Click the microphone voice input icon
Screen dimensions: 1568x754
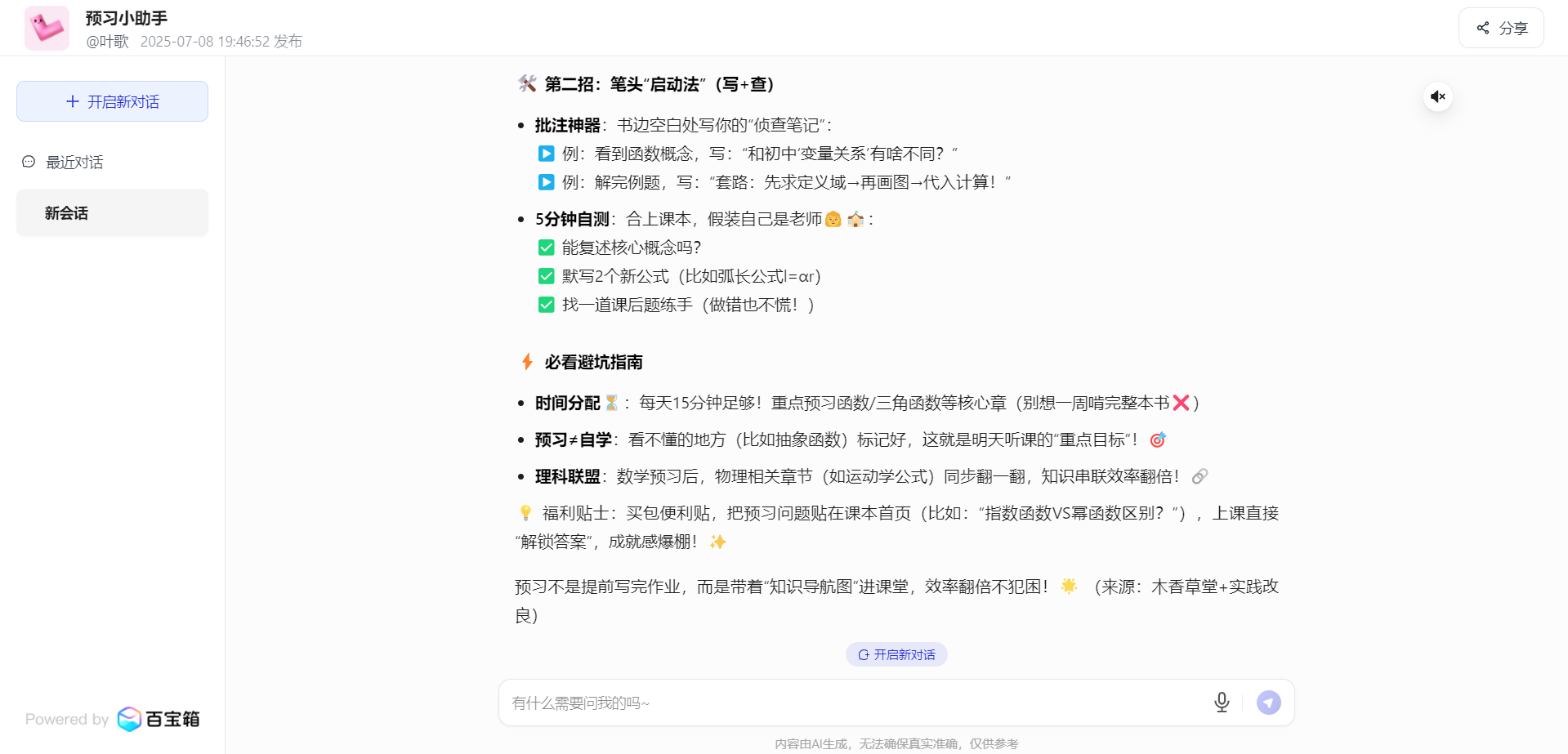click(x=1222, y=703)
